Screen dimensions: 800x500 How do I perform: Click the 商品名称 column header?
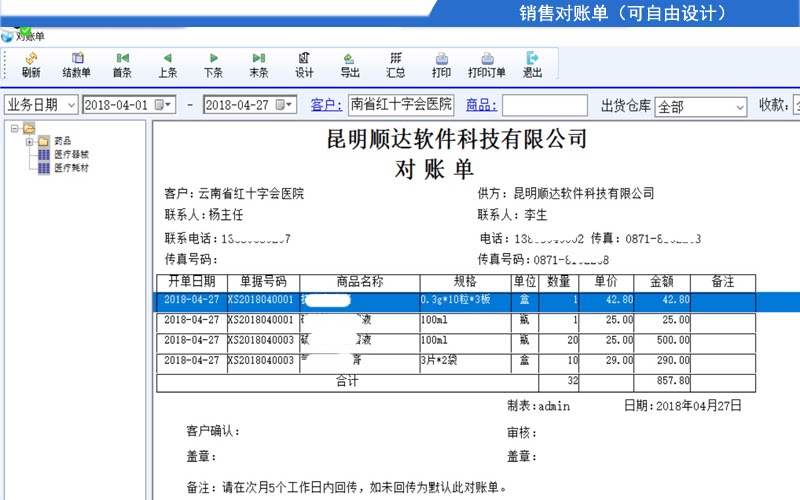click(360, 282)
